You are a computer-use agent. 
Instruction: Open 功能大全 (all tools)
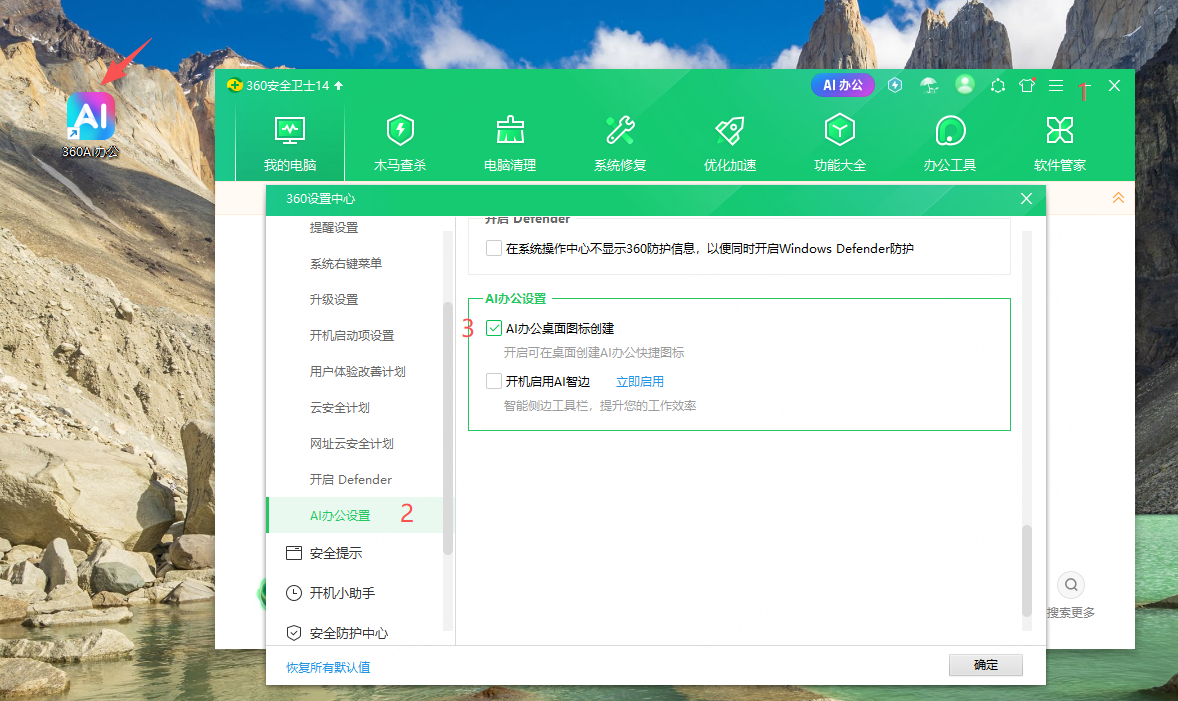(839, 140)
